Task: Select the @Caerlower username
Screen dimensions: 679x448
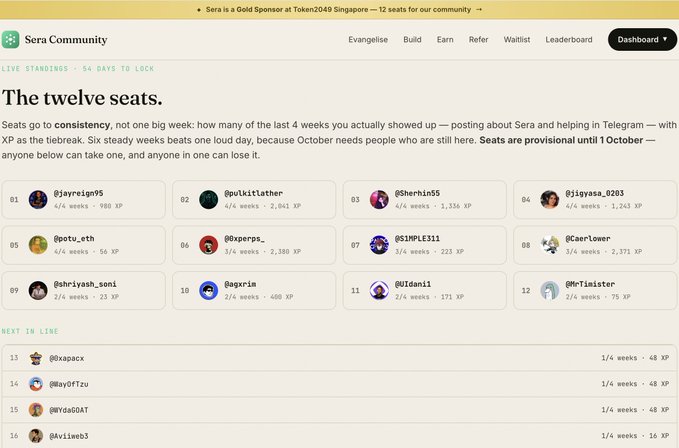Action: coord(588,239)
